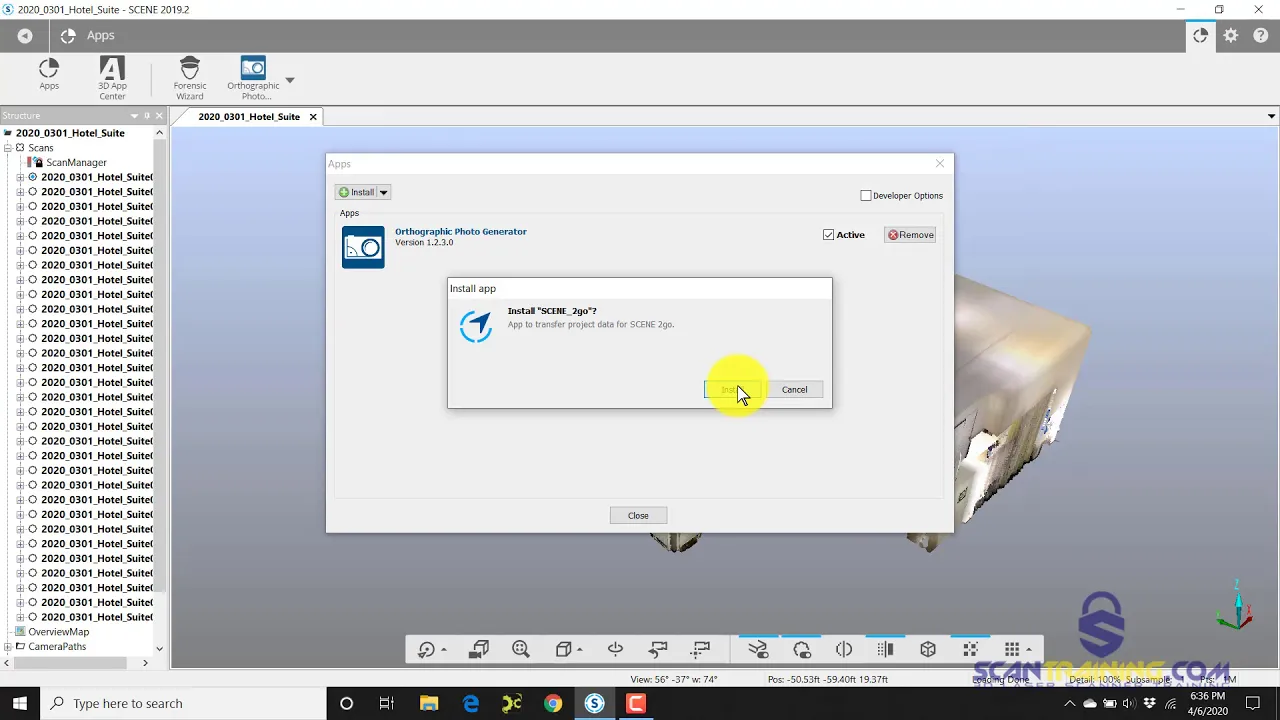Select ScanManager in the Structure tree
The width and height of the screenshot is (1280, 720).
coord(76,163)
